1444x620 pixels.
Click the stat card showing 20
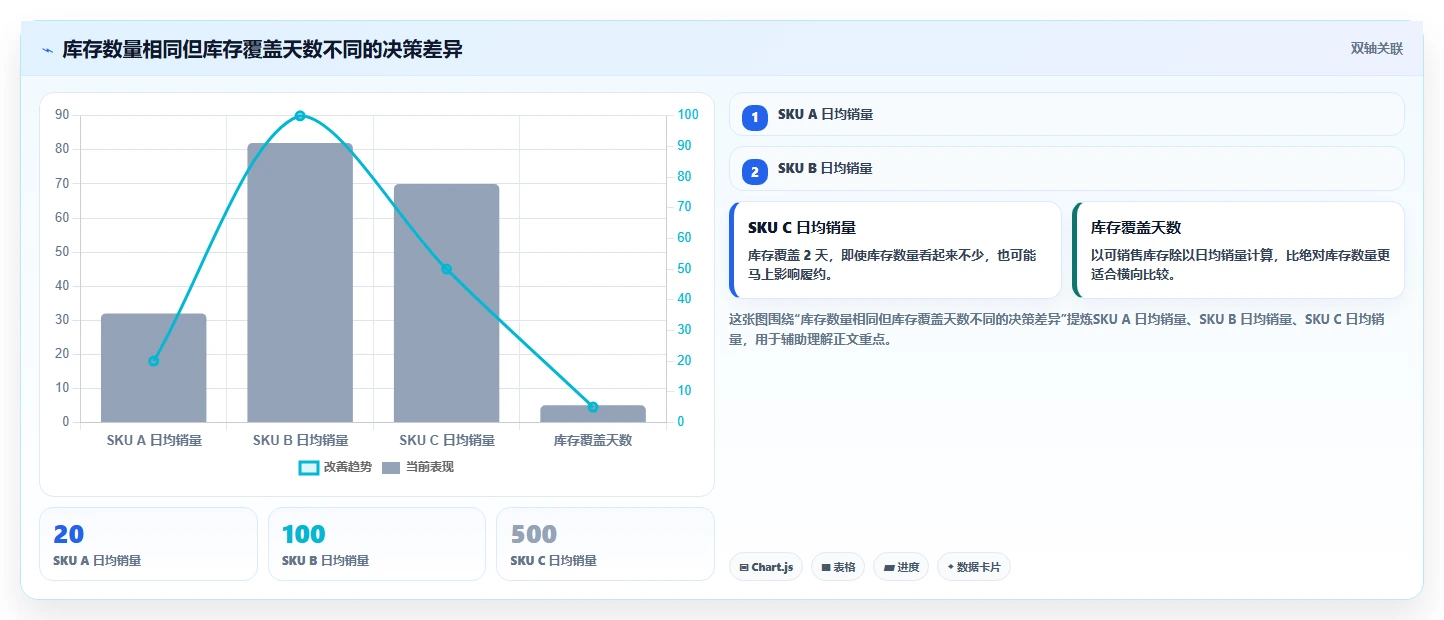click(148, 544)
